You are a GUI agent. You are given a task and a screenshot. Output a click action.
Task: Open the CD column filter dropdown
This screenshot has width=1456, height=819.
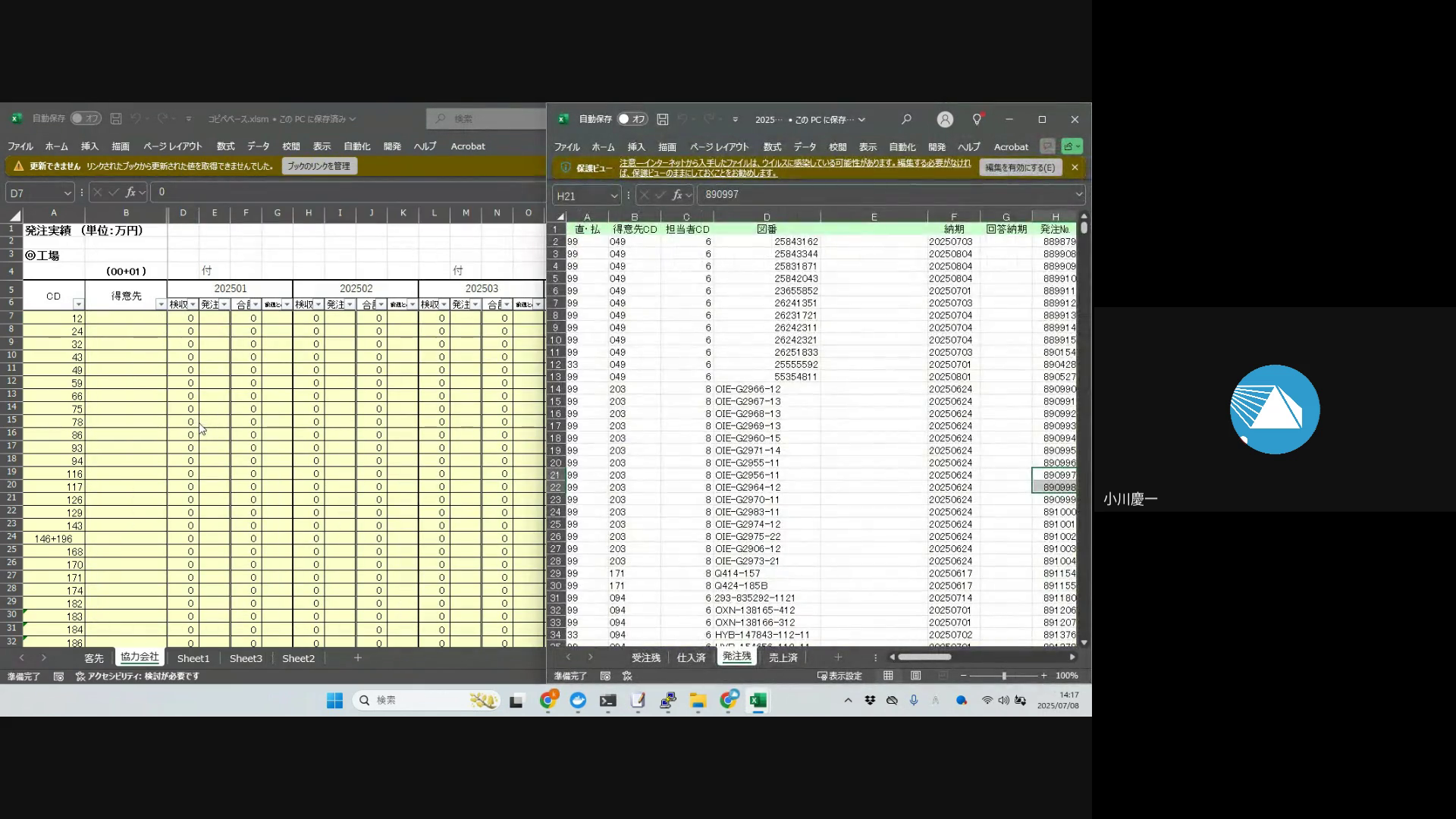pyautogui.click(x=77, y=304)
